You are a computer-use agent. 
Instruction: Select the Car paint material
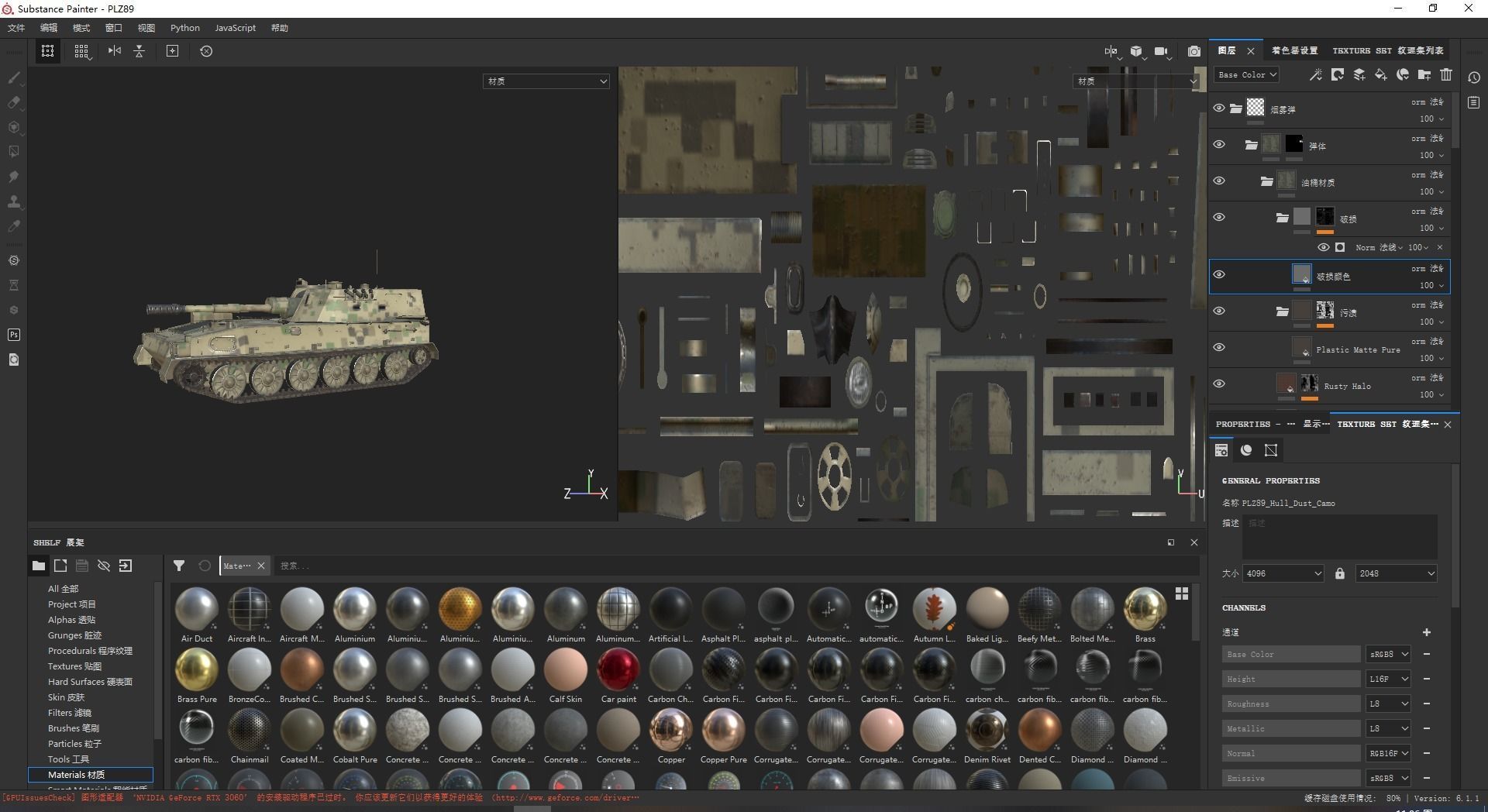[x=618, y=675]
